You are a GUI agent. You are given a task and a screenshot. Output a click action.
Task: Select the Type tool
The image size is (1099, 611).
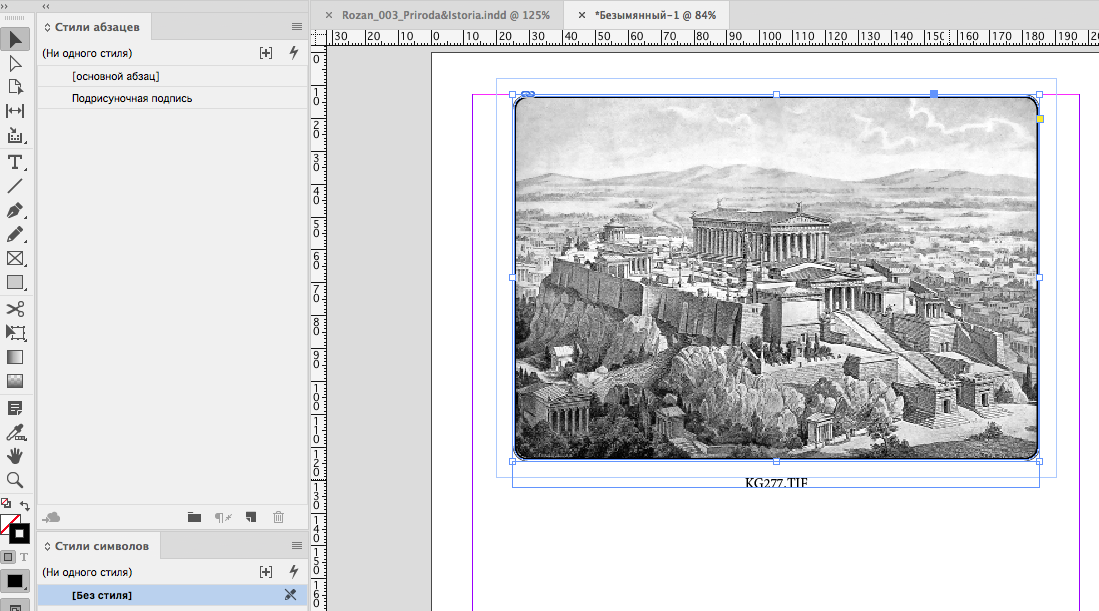tap(15, 162)
